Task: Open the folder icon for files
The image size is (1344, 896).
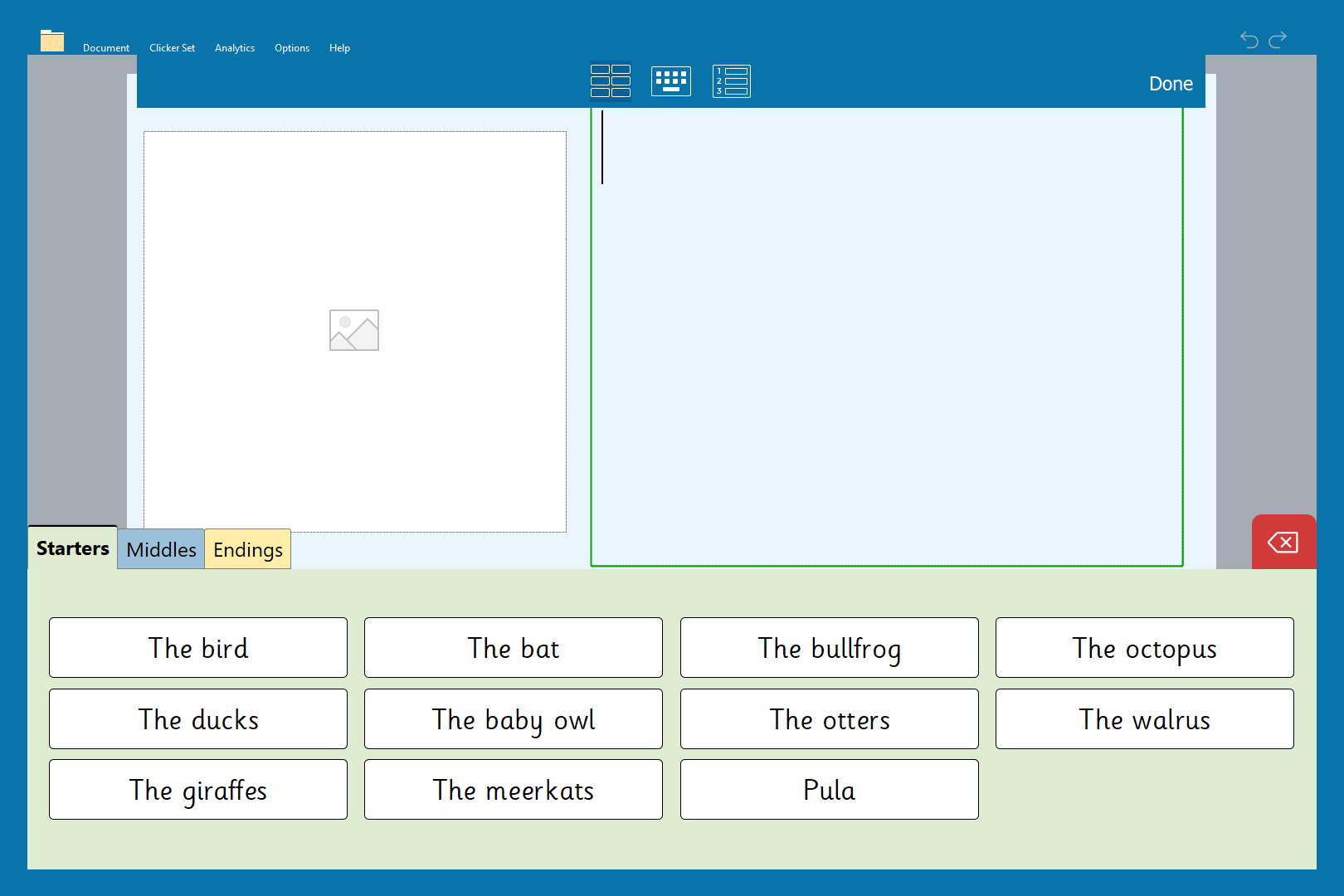Action: tap(52, 41)
